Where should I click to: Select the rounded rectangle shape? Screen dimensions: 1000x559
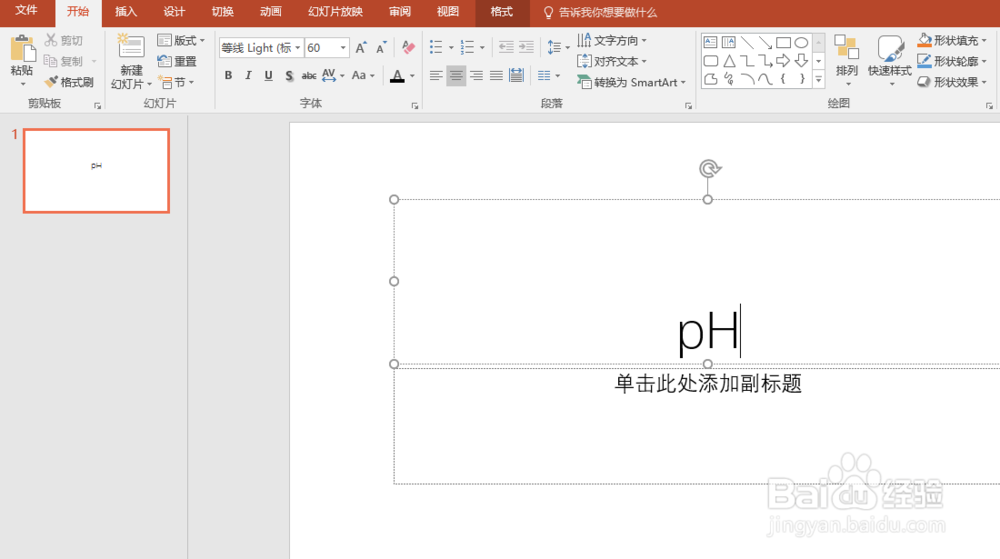[x=710, y=61]
